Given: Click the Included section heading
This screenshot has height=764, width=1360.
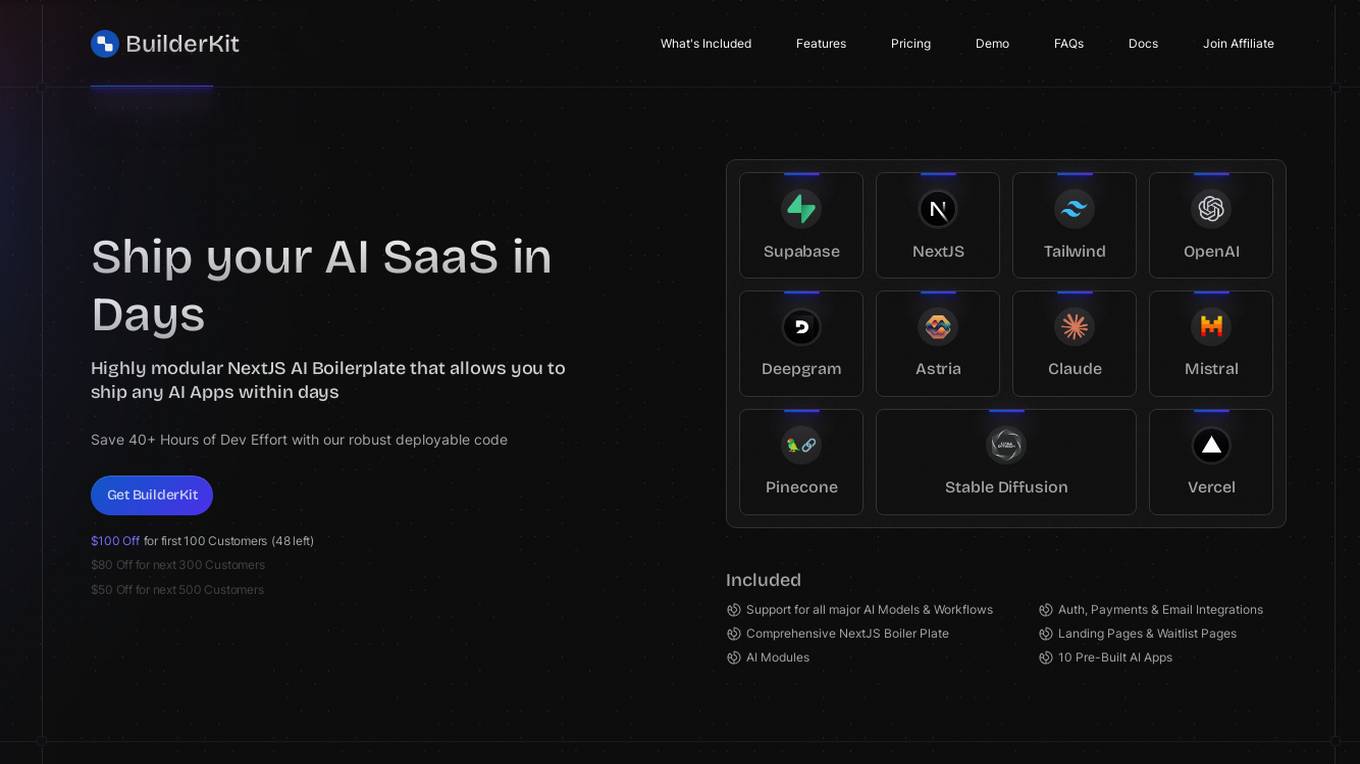Looking at the screenshot, I should (x=763, y=580).
